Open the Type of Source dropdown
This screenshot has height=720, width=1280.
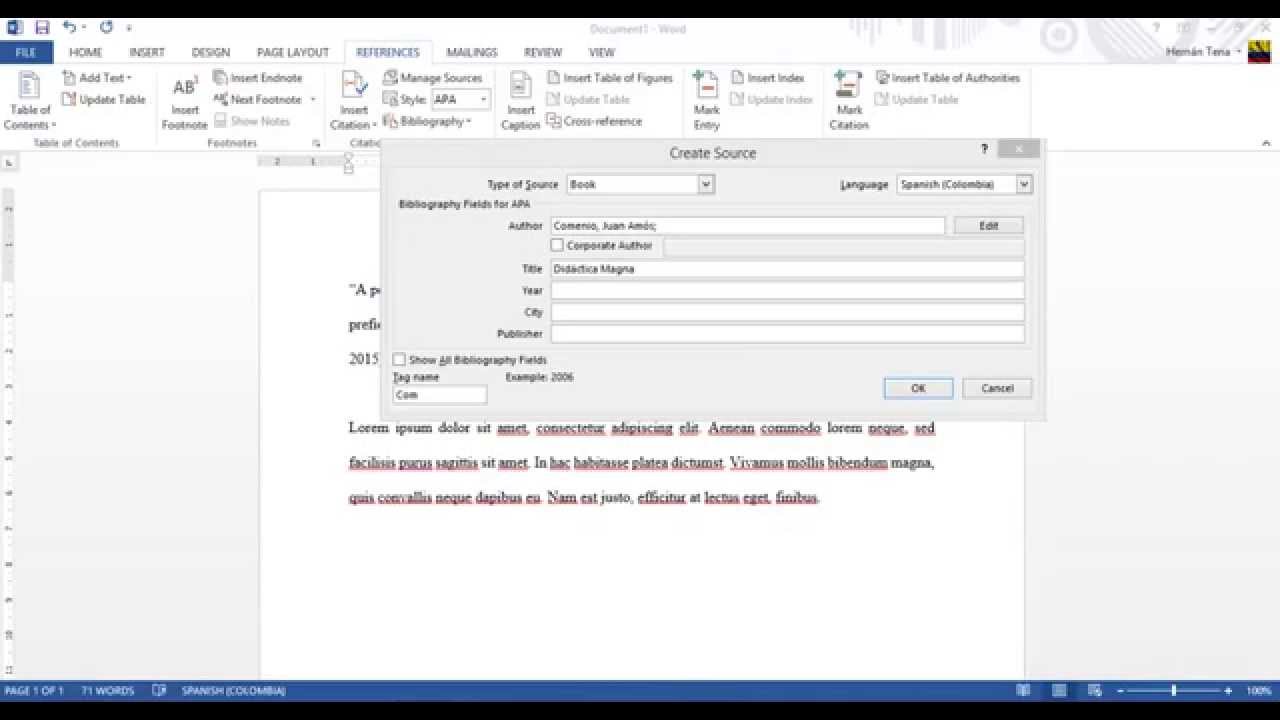tap(705, 184)
